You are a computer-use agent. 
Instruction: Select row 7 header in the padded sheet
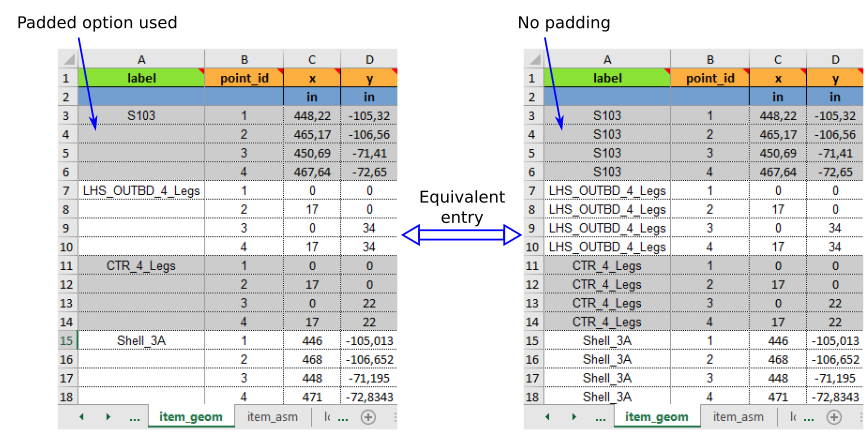[67, 190]
